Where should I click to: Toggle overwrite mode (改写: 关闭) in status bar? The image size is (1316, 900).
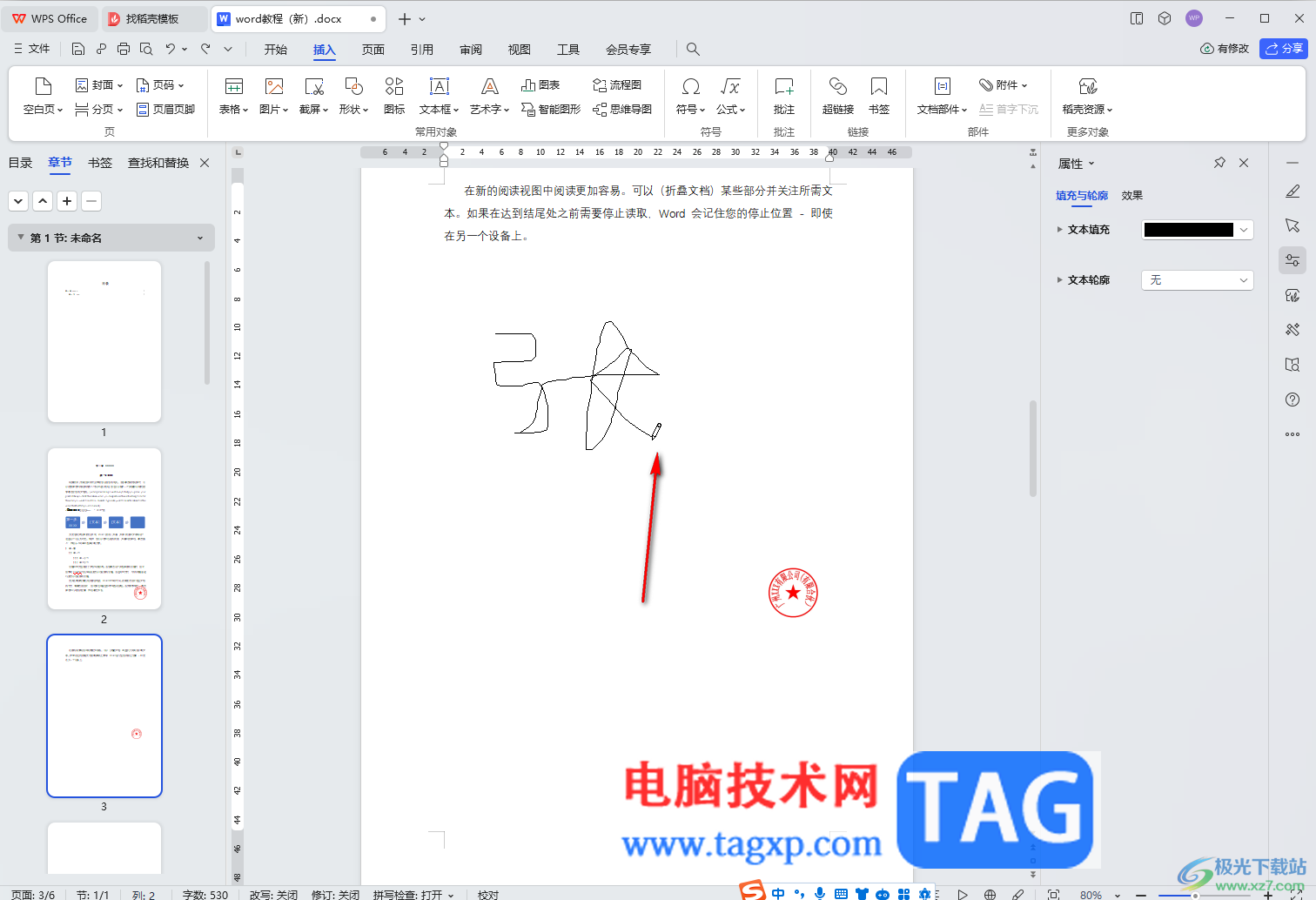(273, 894)
